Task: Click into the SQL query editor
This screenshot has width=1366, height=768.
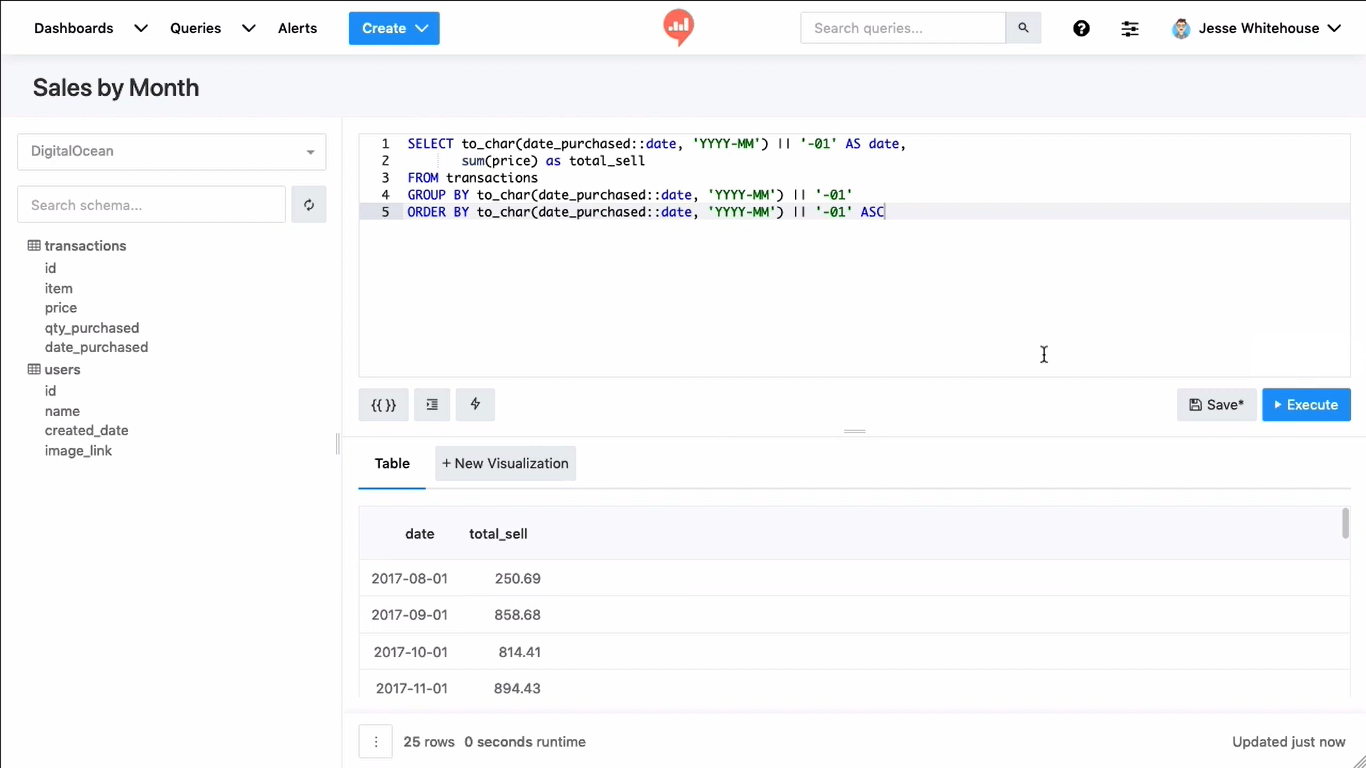Action: click(855, 256)
